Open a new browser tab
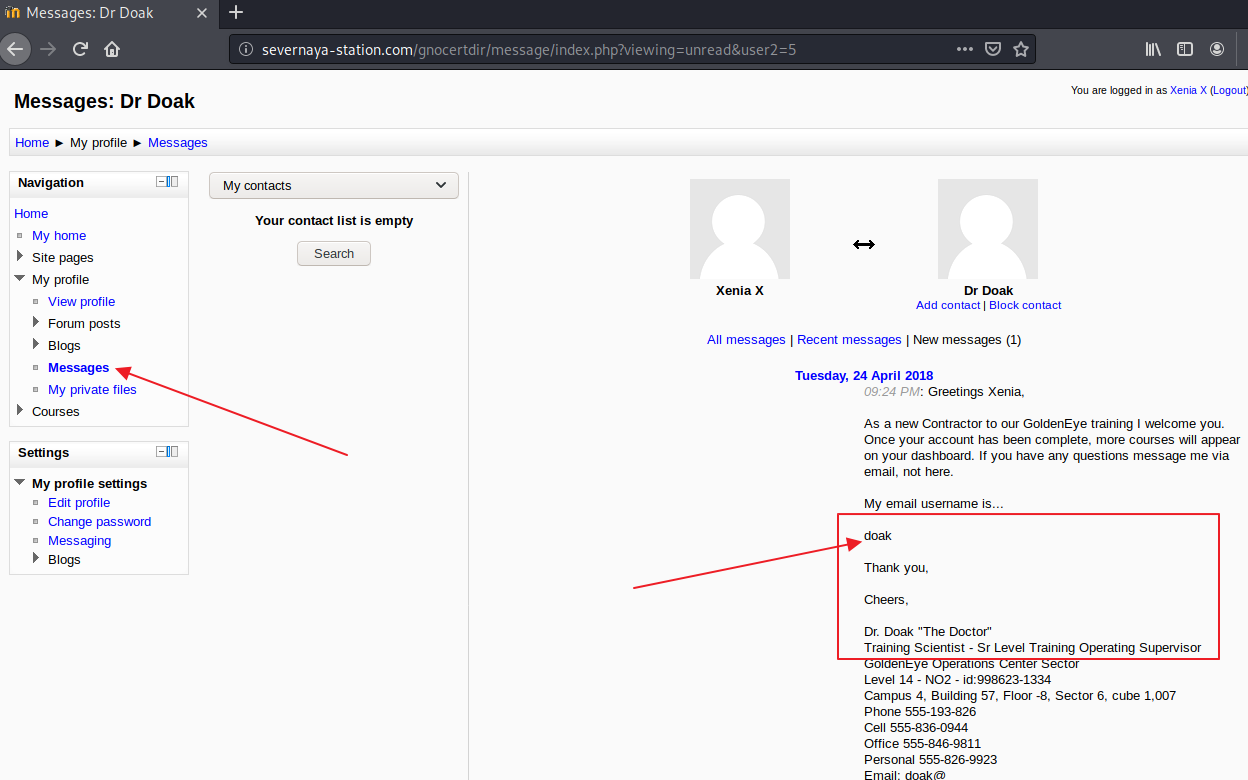This screenshot has height=780, width=1248. [236, 13]
